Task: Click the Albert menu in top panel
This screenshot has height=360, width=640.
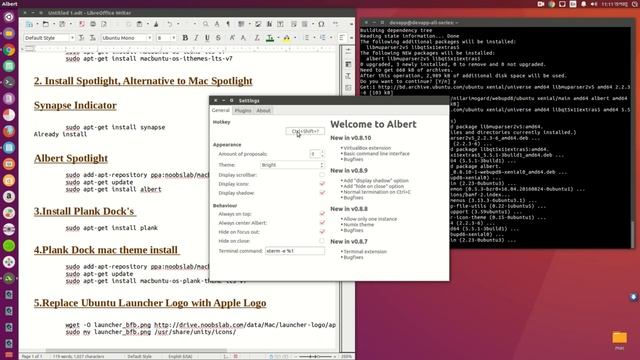Action: click(x=9, y=4)
